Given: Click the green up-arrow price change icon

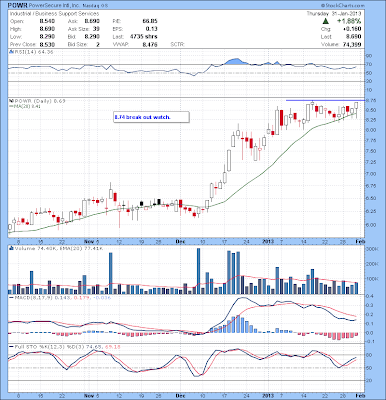Looking at the screenshot, I should 326,21.
